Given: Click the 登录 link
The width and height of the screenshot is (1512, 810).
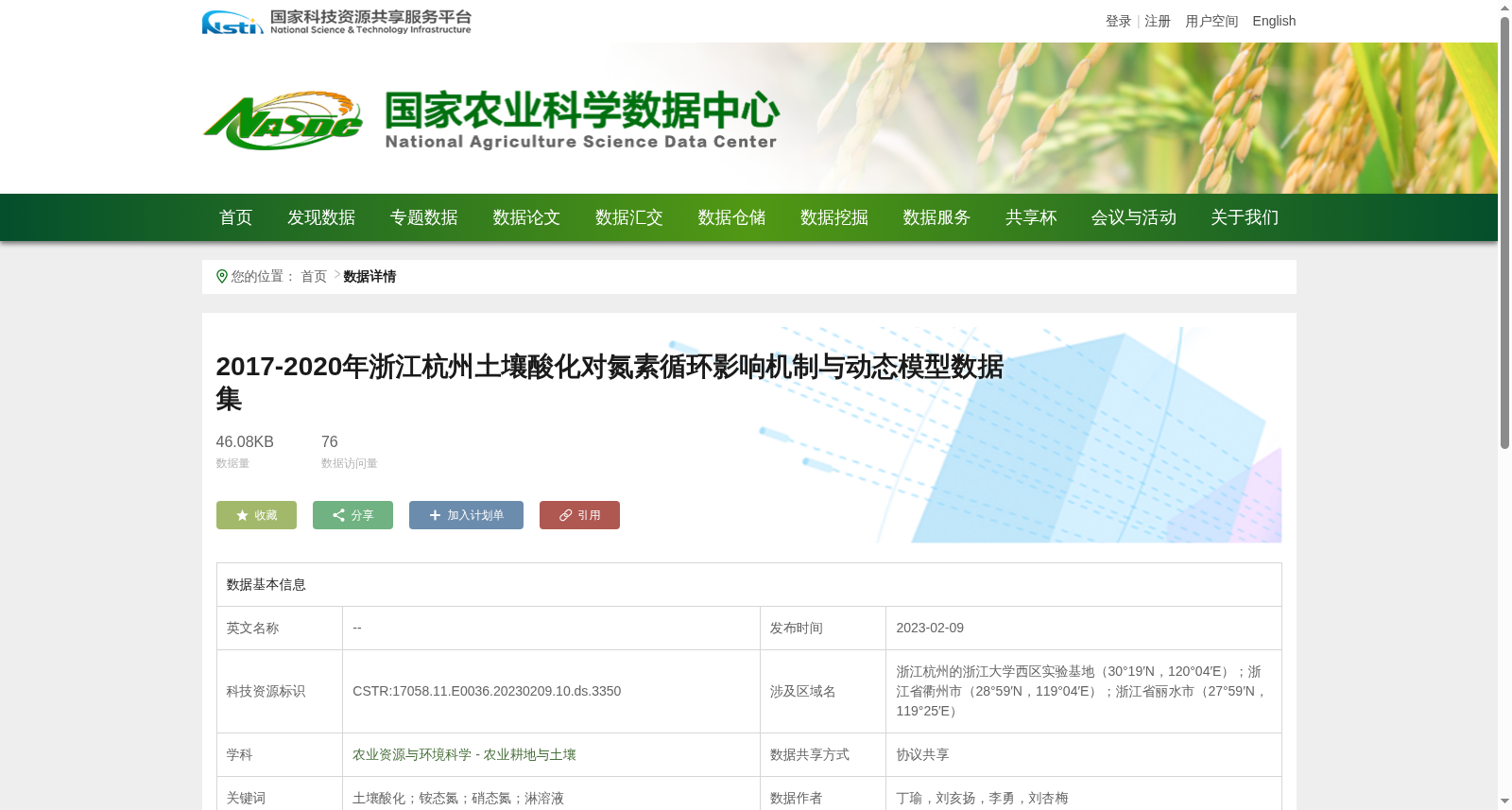Looking at the screenshot, I should (x=1119, y=21).
